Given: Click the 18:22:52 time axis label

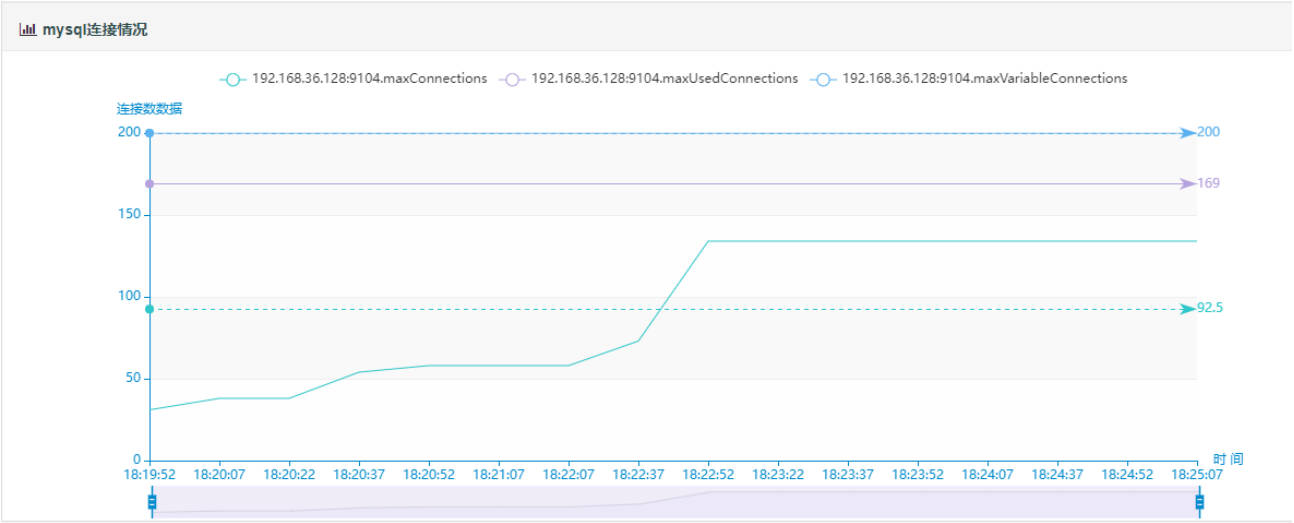Looking at the screenshot, I should [708, 475].
